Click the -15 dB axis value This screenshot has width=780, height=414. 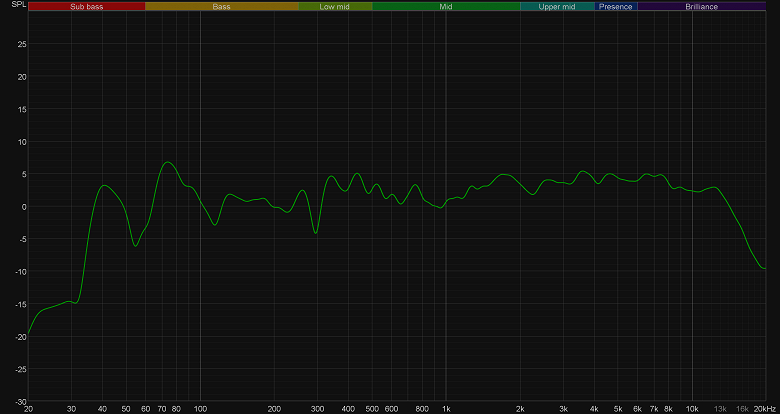click(21, 304)
